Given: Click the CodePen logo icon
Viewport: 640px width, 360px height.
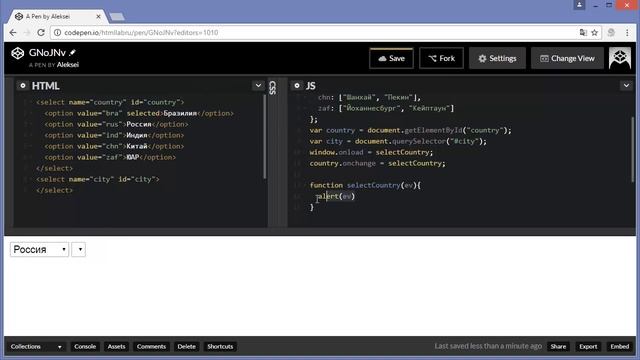Looking at the screenshot, I should 18,53.
